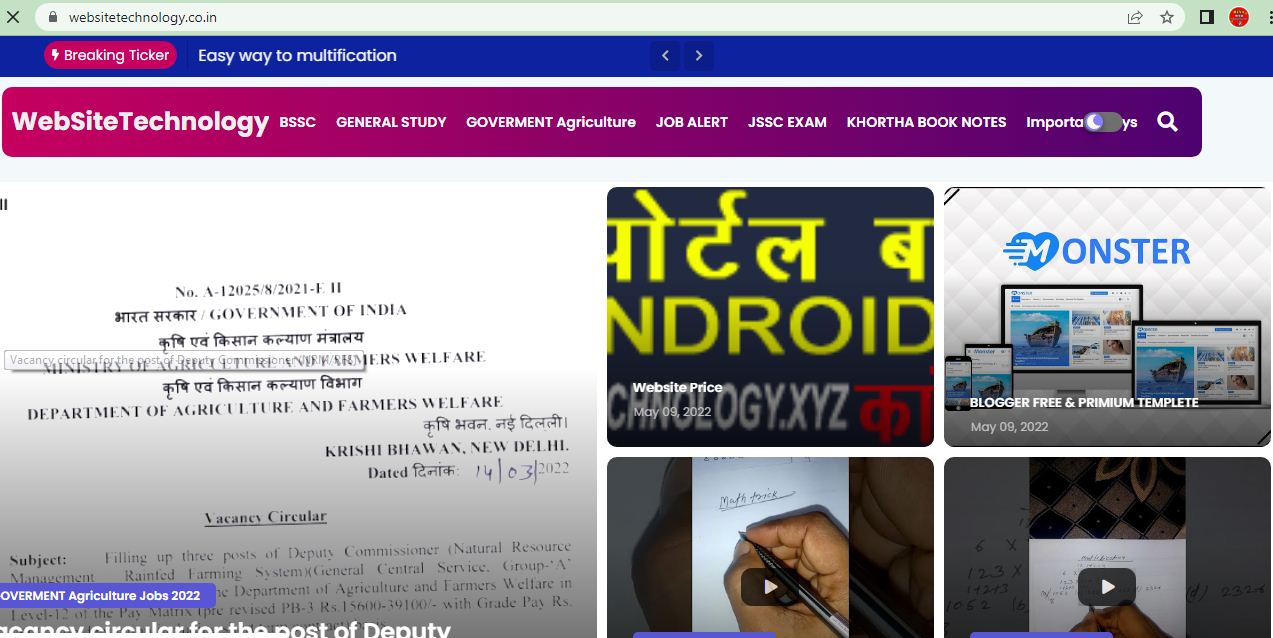Viewport: 1273px width, 638px height.
Task: Go to WebSiteTechnology home logo
Action: (141, 121)
